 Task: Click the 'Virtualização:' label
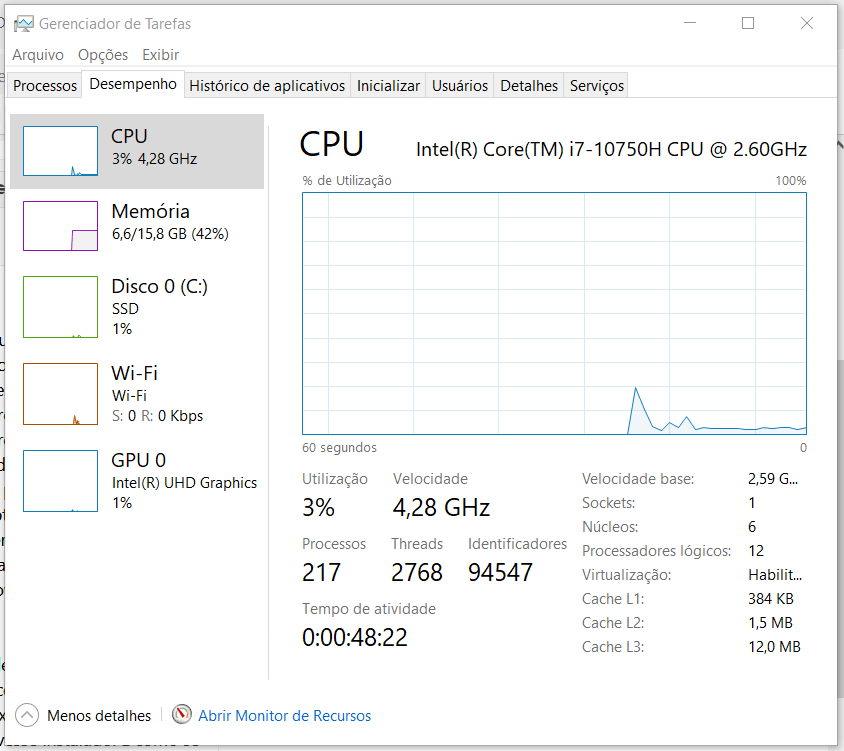(626, 575)
